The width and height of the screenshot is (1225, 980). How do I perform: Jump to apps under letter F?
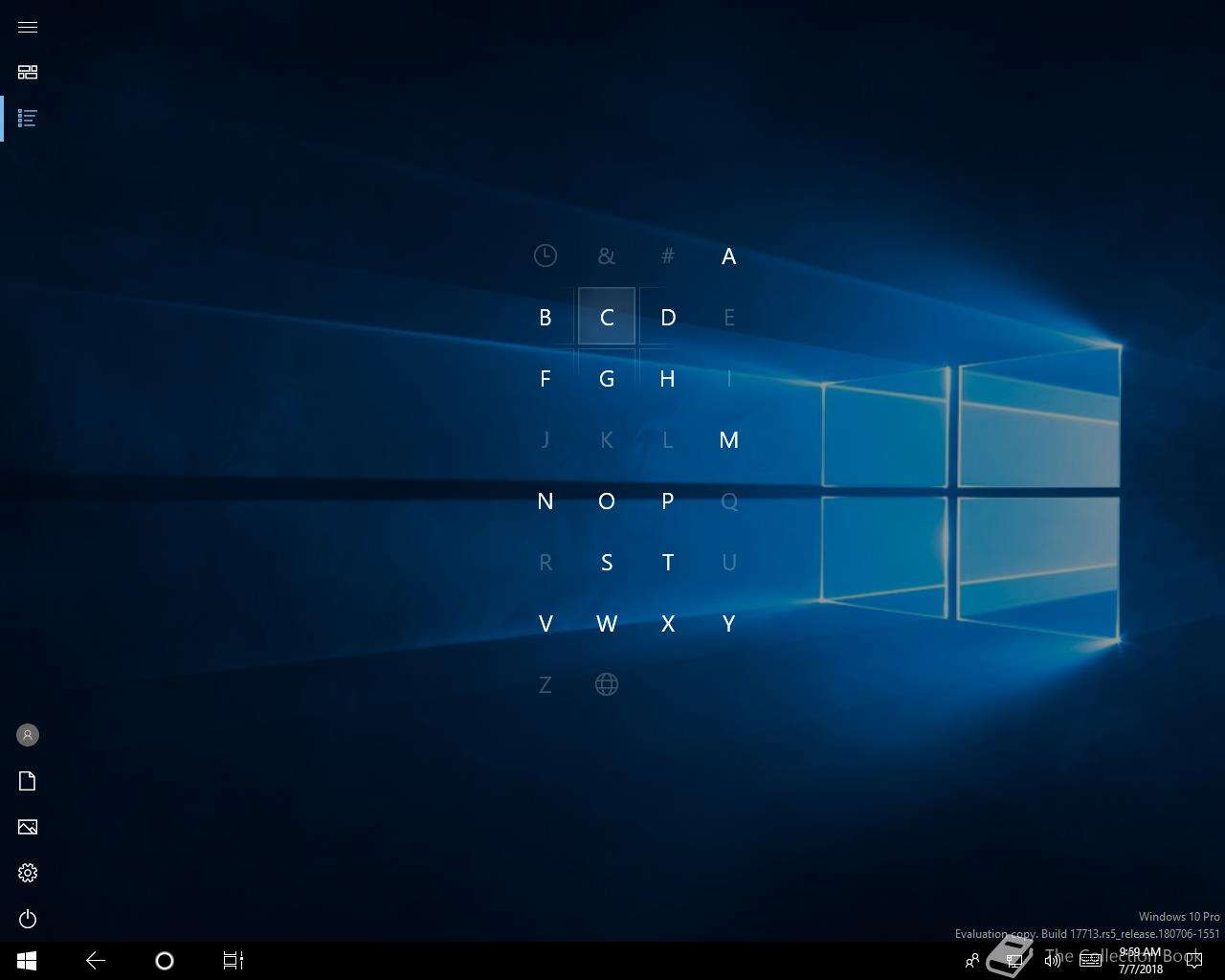pos(546,378)
